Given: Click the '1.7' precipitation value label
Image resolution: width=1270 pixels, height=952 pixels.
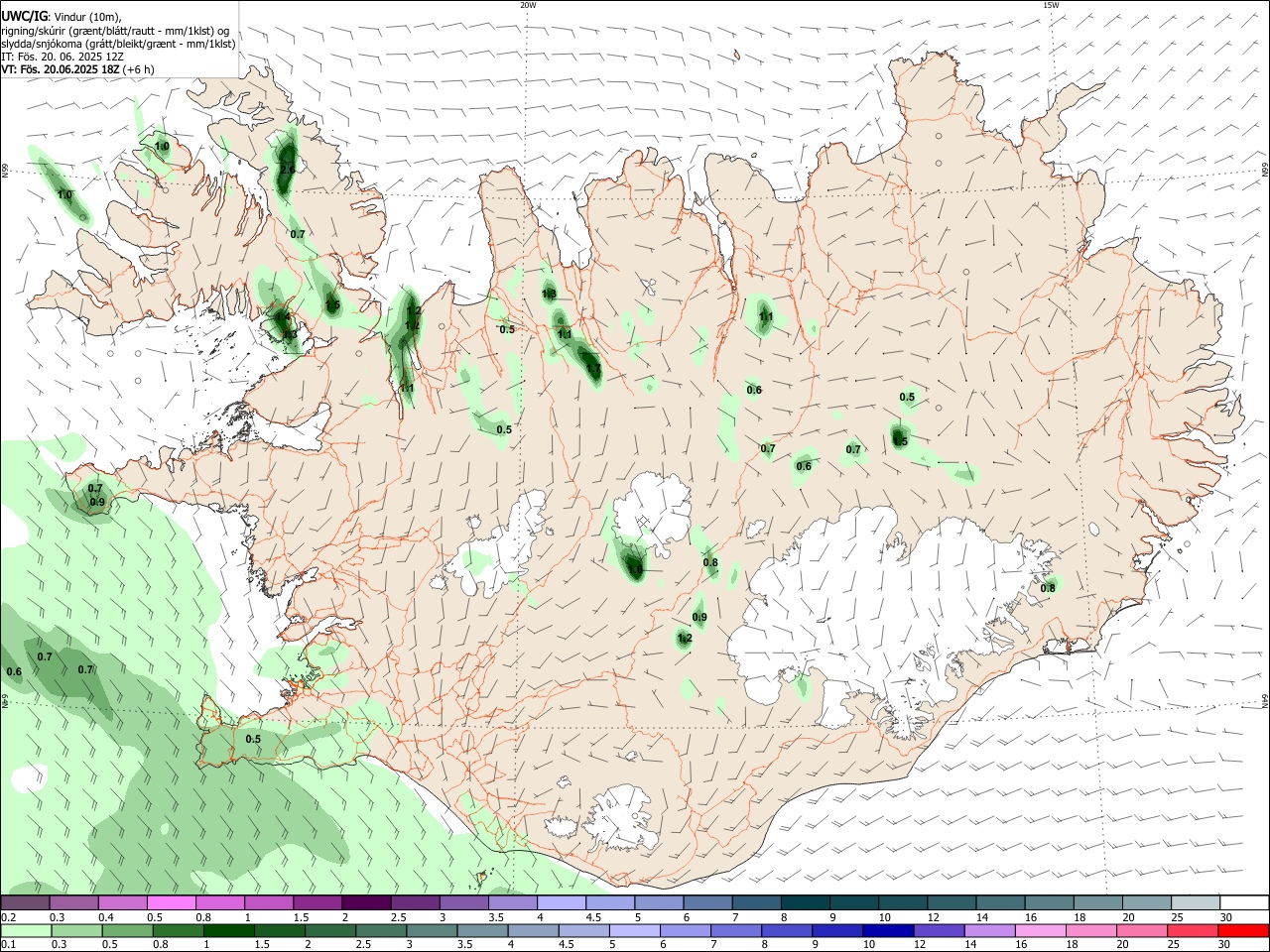Looking at the screenshot, I should (594, 370).
